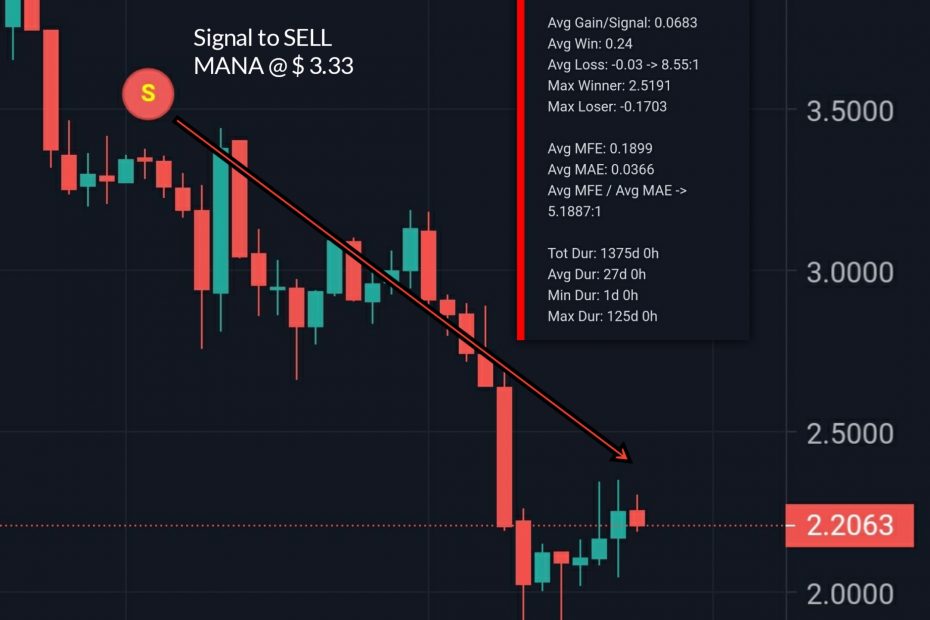Click the Avg Dur: 27d 0h line
This screenshot has height=620, width=930.
[597, 274]
